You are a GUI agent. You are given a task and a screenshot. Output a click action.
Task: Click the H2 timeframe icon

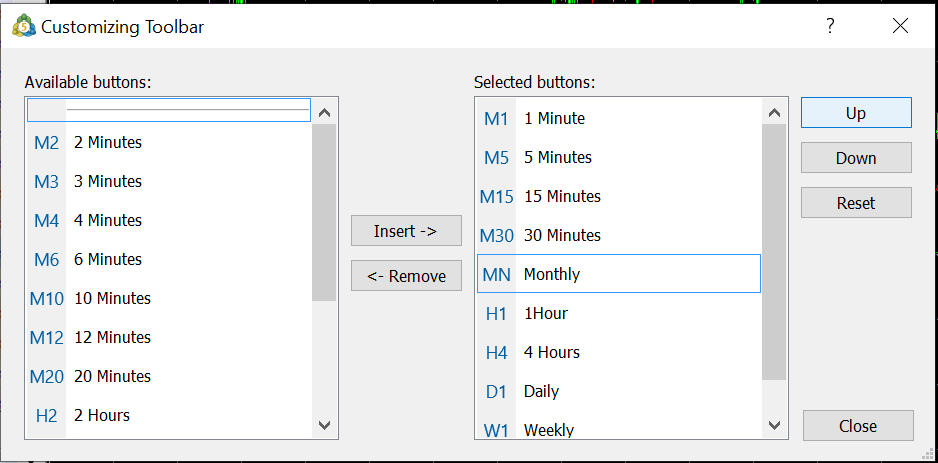pyautogui.click(x=46, y=416)
